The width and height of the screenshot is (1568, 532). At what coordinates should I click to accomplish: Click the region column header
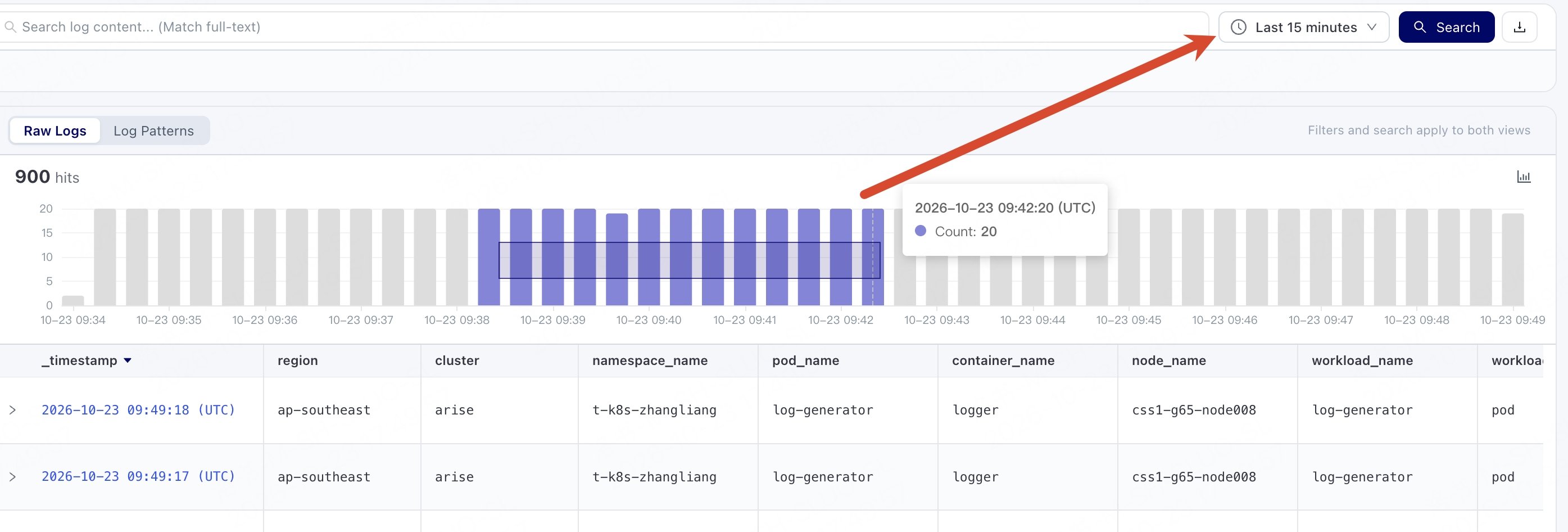click(298, 360)
